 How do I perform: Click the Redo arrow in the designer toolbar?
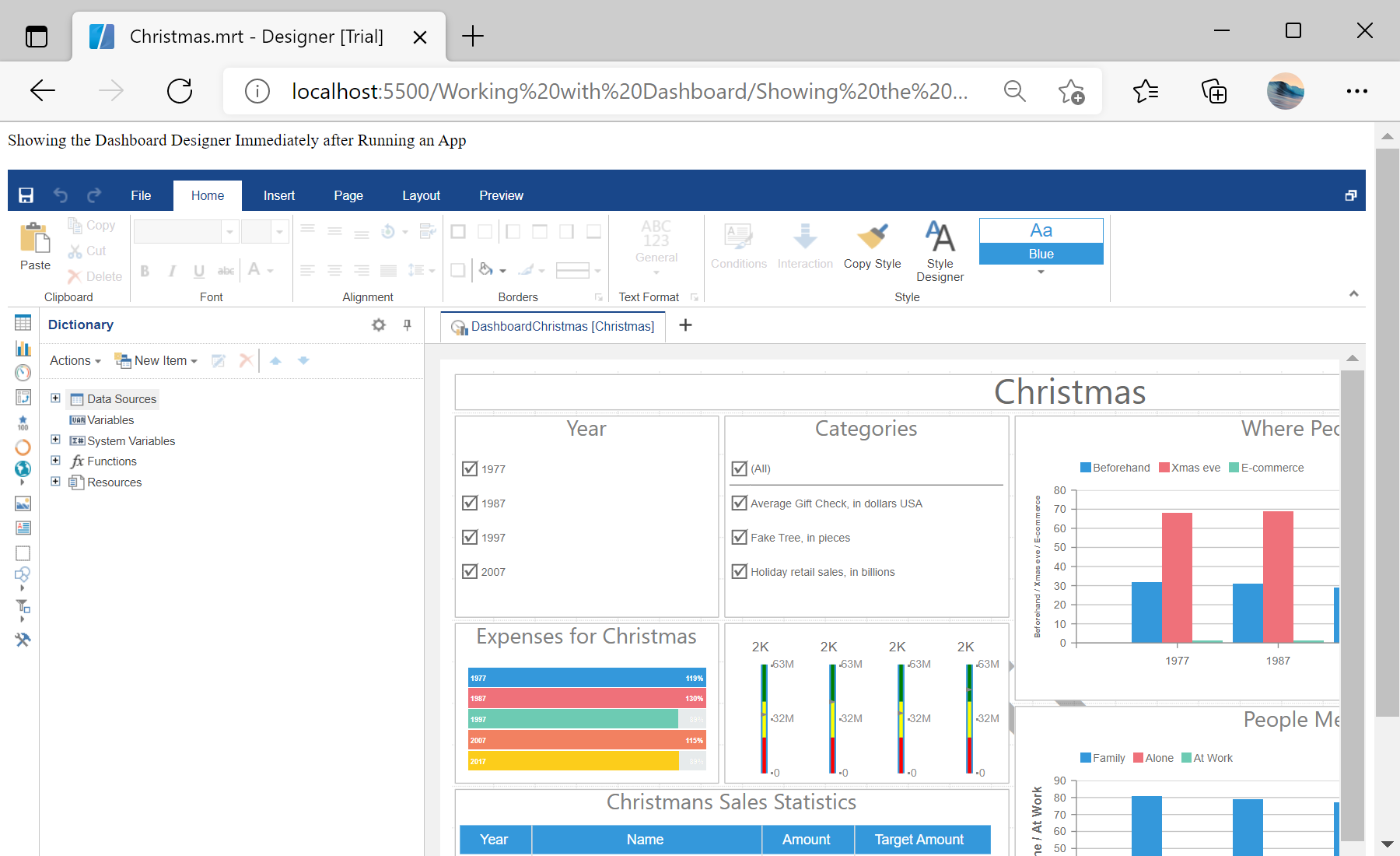coord(94,195)
